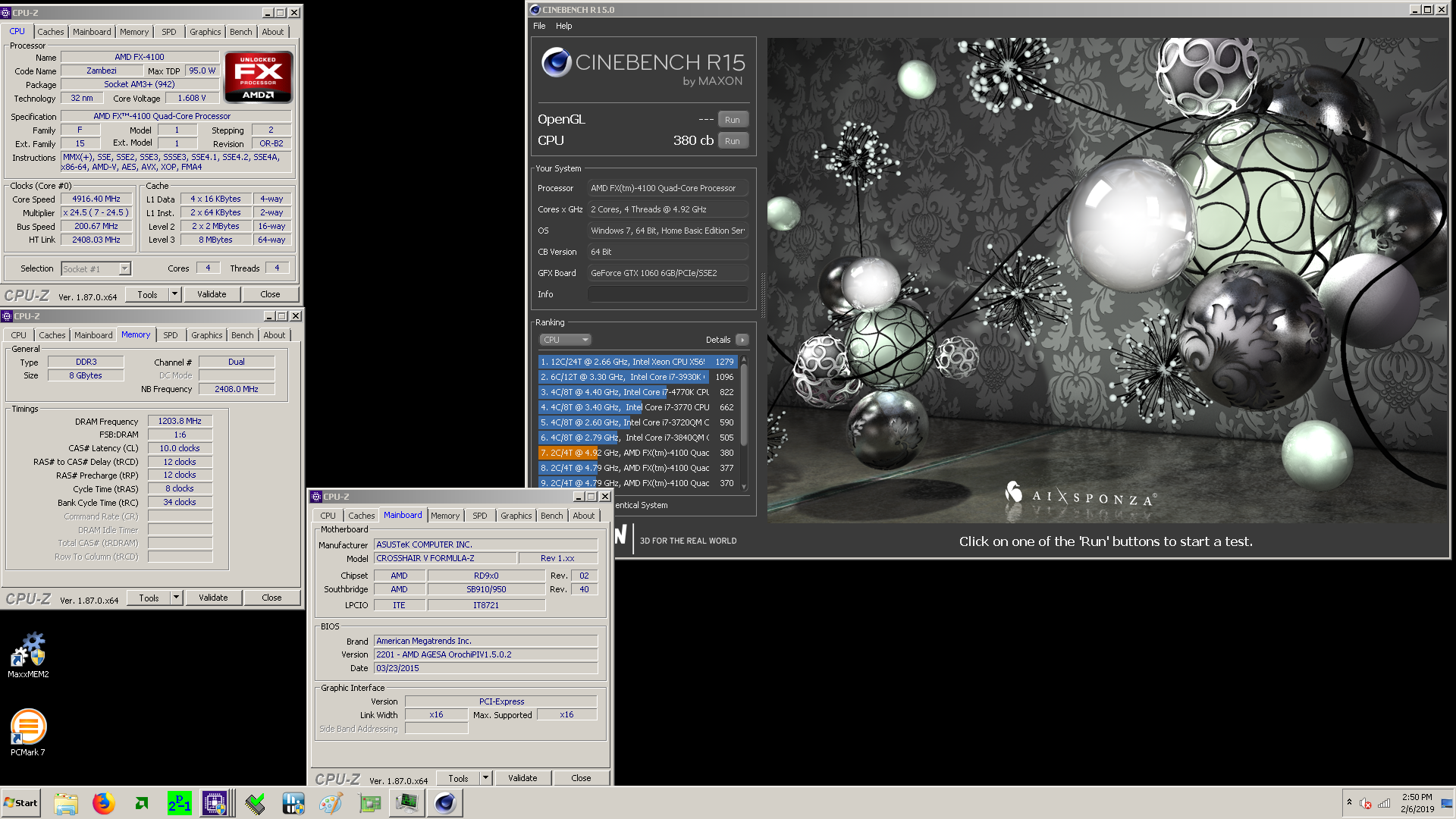Click the BIOS version field 2201
Screen dimensions: 1456x819
coord(485,654)
